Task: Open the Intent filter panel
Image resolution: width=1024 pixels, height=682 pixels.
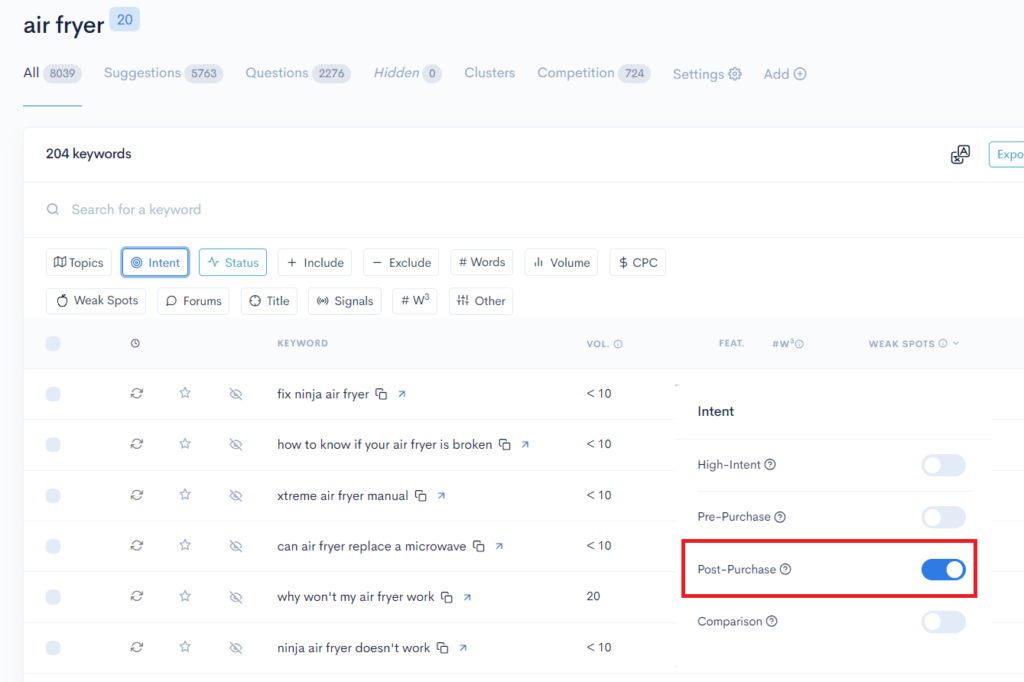Action: coord(155,262)
